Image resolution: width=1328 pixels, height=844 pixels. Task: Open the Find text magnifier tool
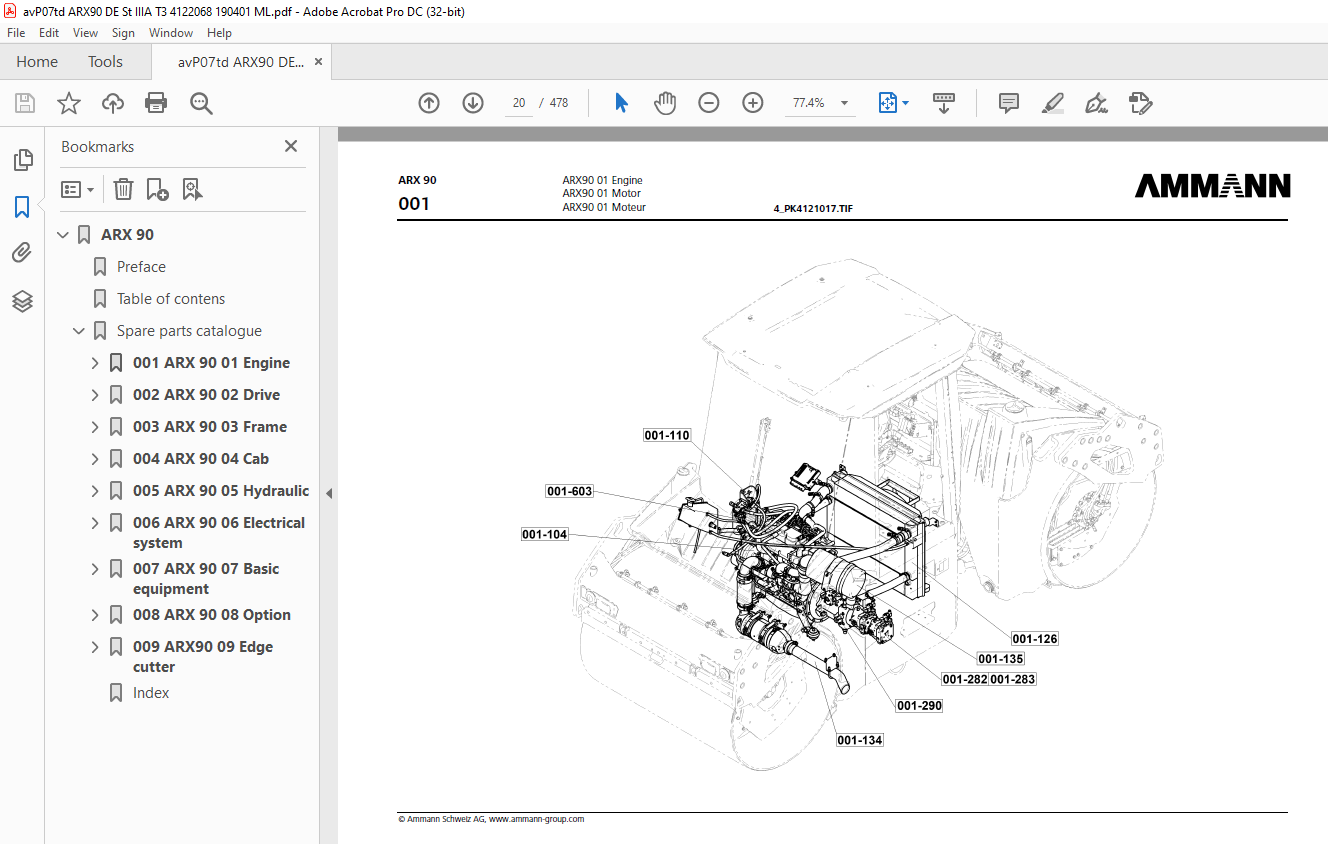(202, 103)
